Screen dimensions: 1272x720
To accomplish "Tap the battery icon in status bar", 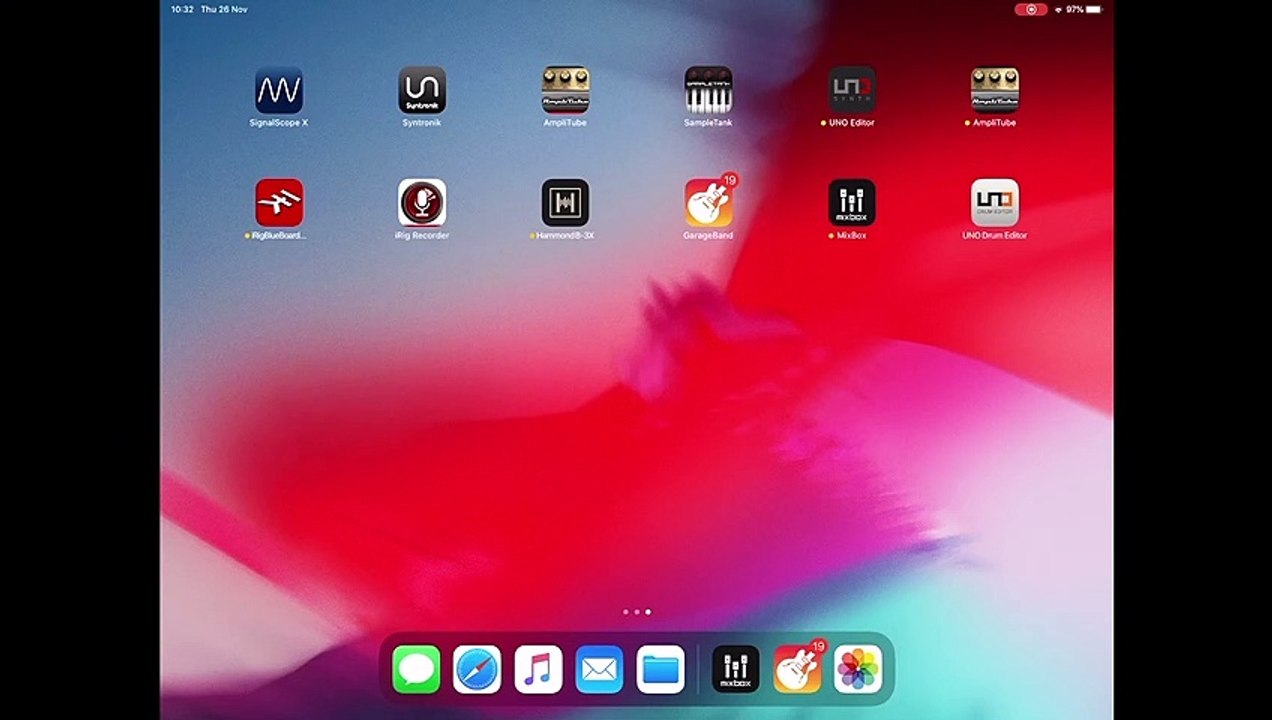I will [x=1094, y=9].
